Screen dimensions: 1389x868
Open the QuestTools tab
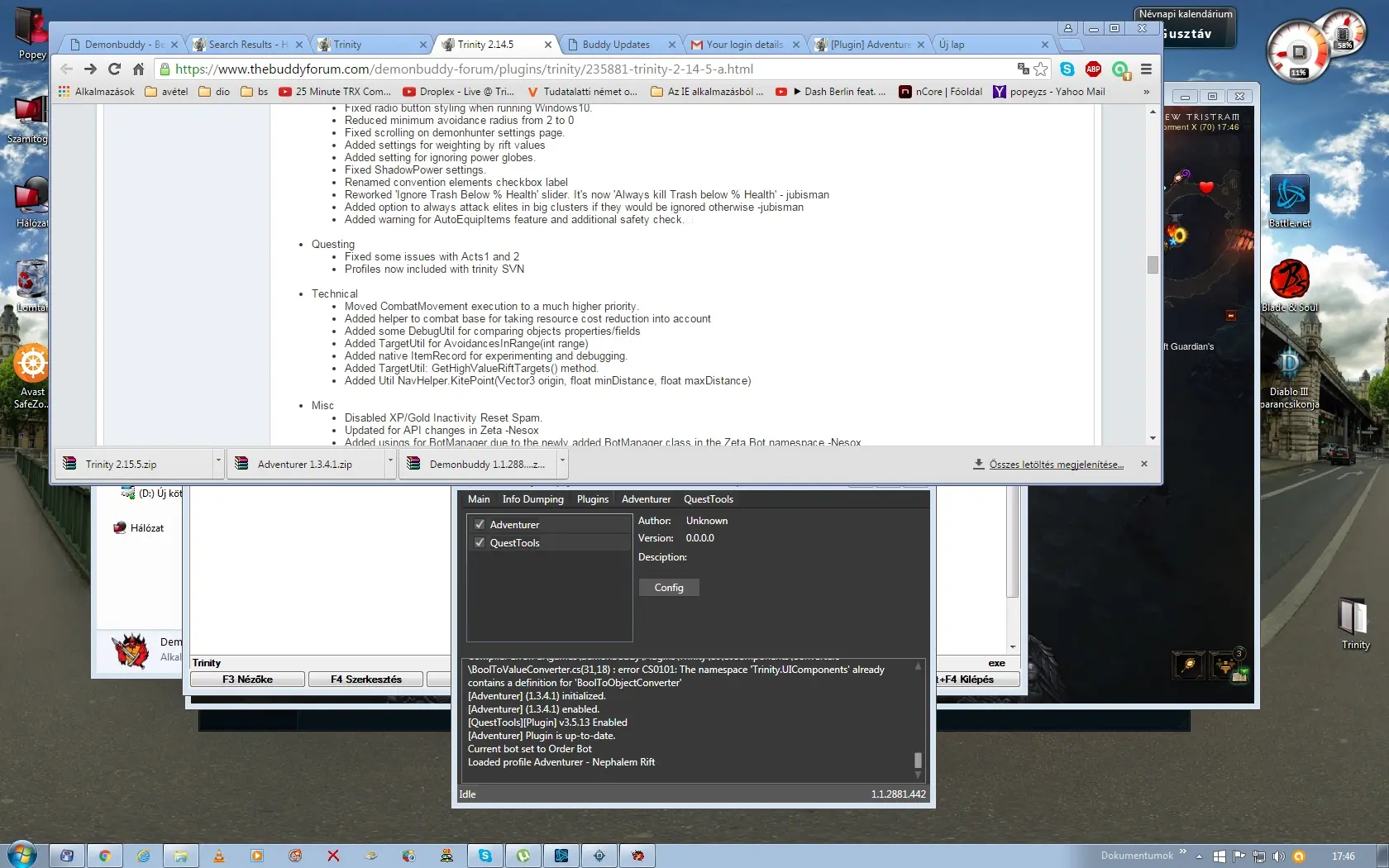(709, 499)
